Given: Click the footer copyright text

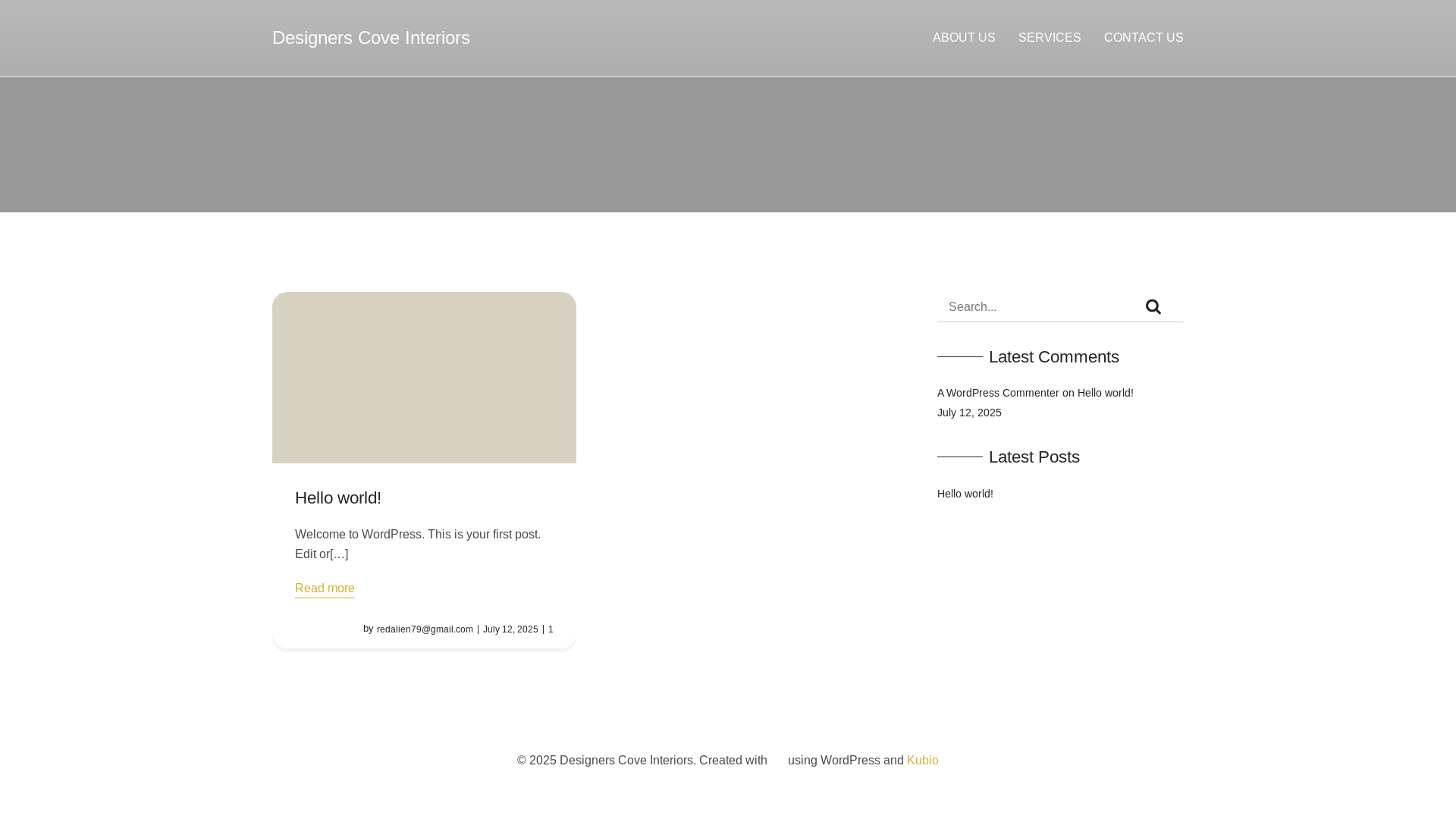Looking at the screenshot, I should coord(728,761).
